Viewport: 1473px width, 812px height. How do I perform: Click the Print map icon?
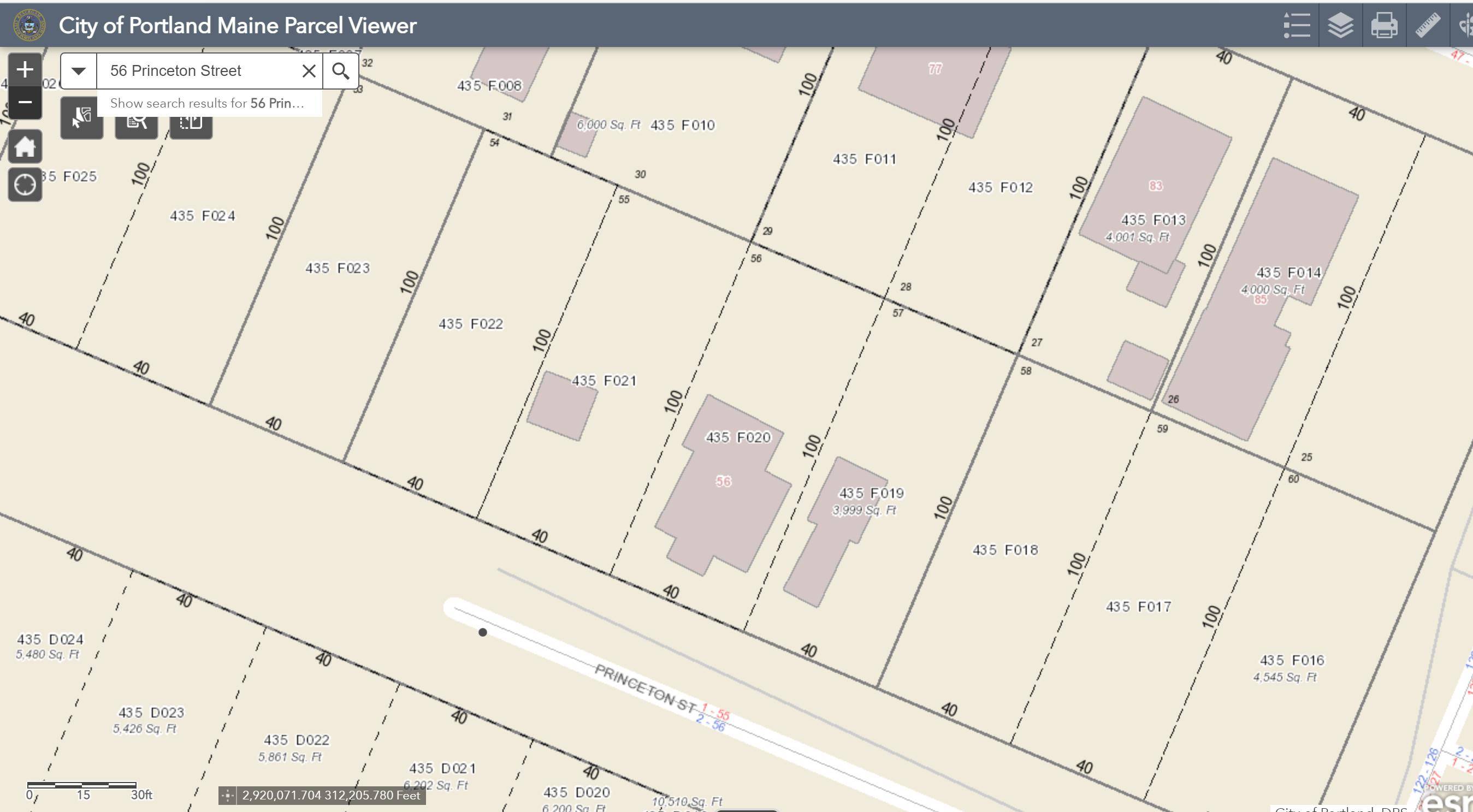pyautogui.click(x=1384, y=26)
